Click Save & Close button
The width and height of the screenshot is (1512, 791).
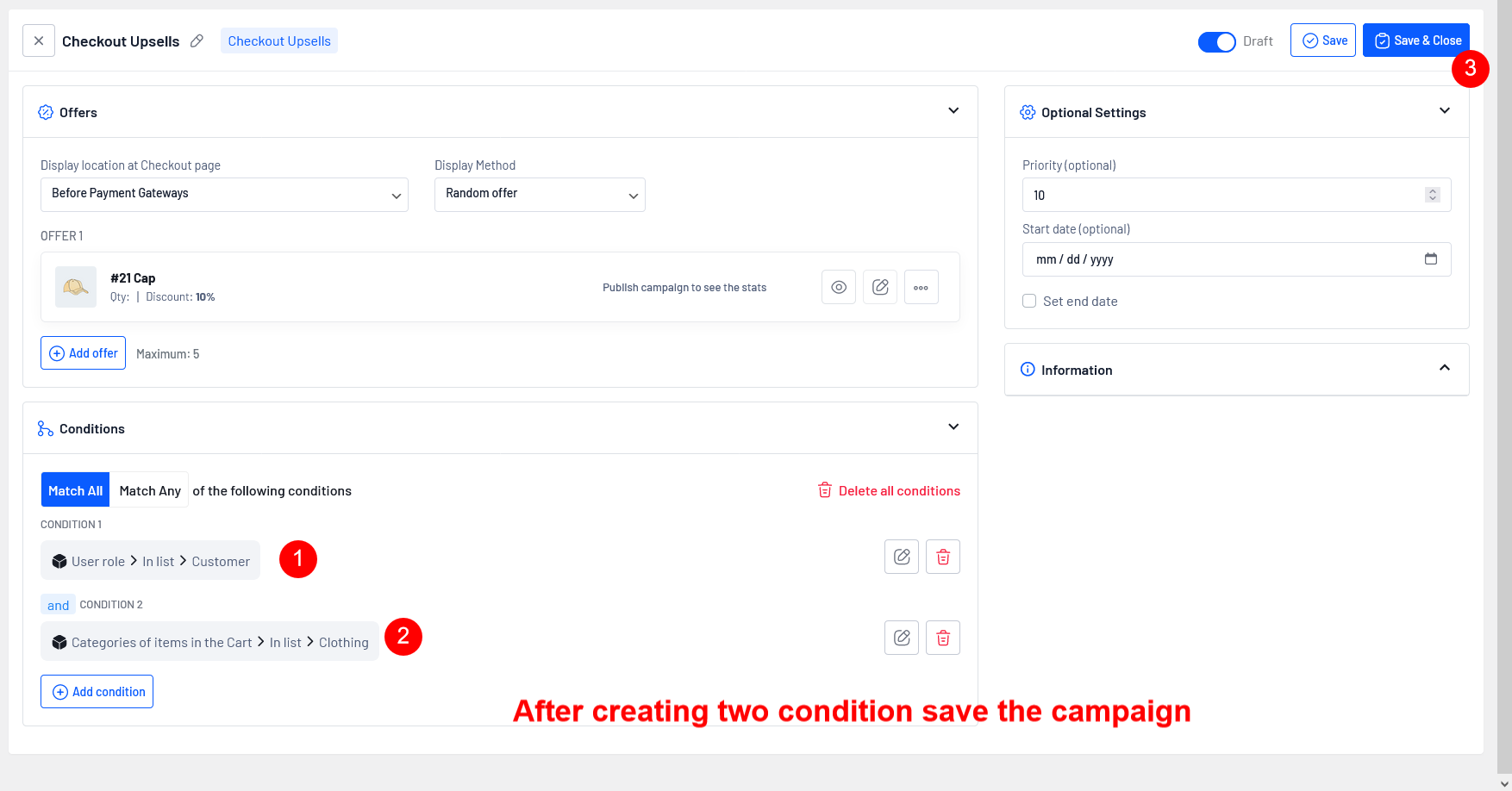[1415, 40]
